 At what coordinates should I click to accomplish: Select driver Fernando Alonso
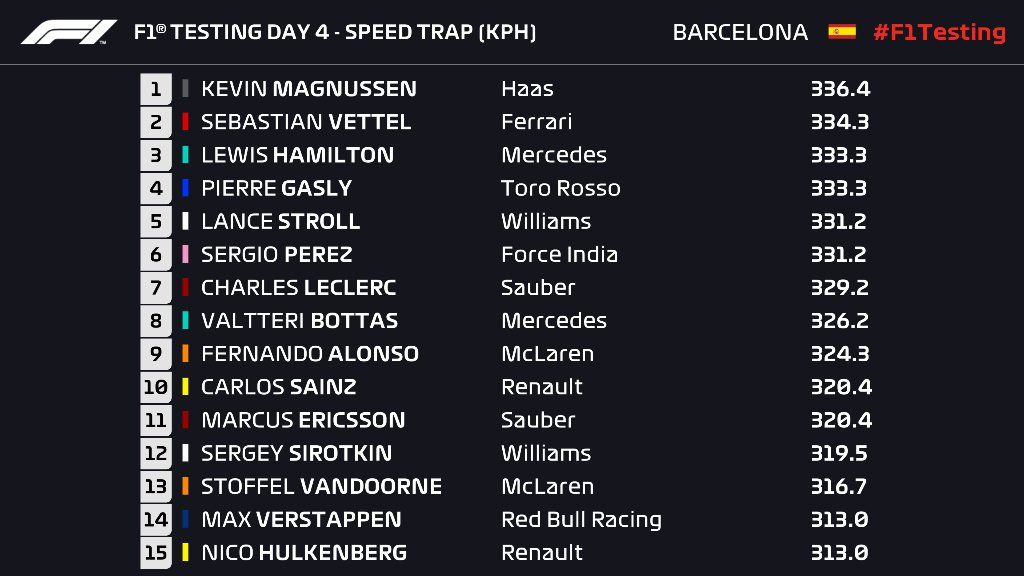coord(310,354)
